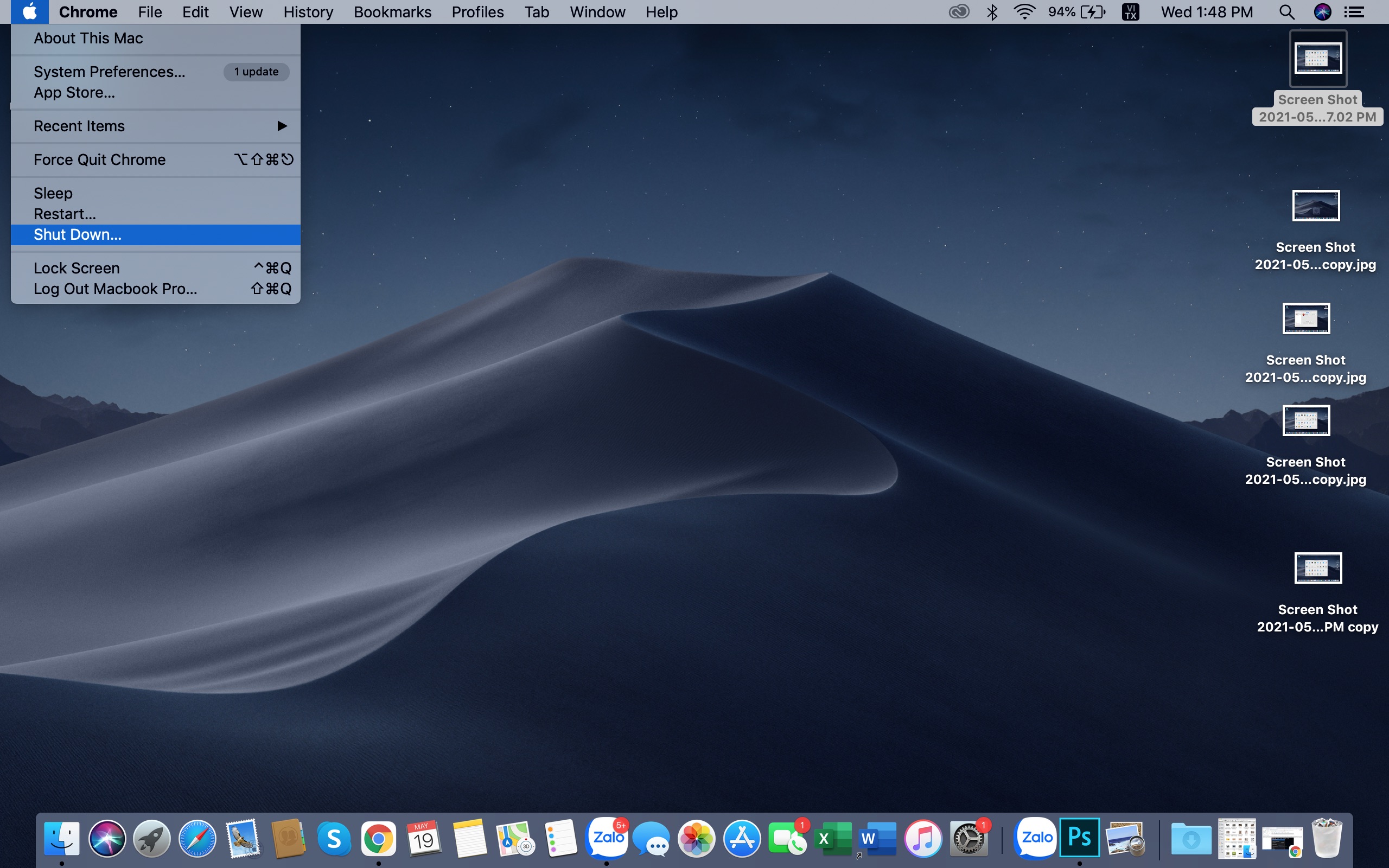Click the 1 update badge

[x=256, y=72]
